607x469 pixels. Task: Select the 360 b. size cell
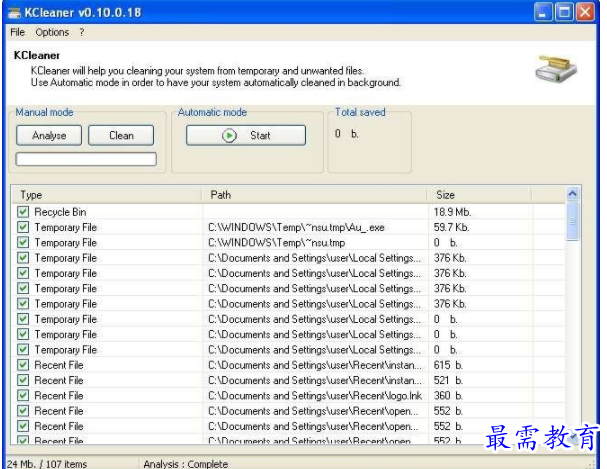(448, 395)
